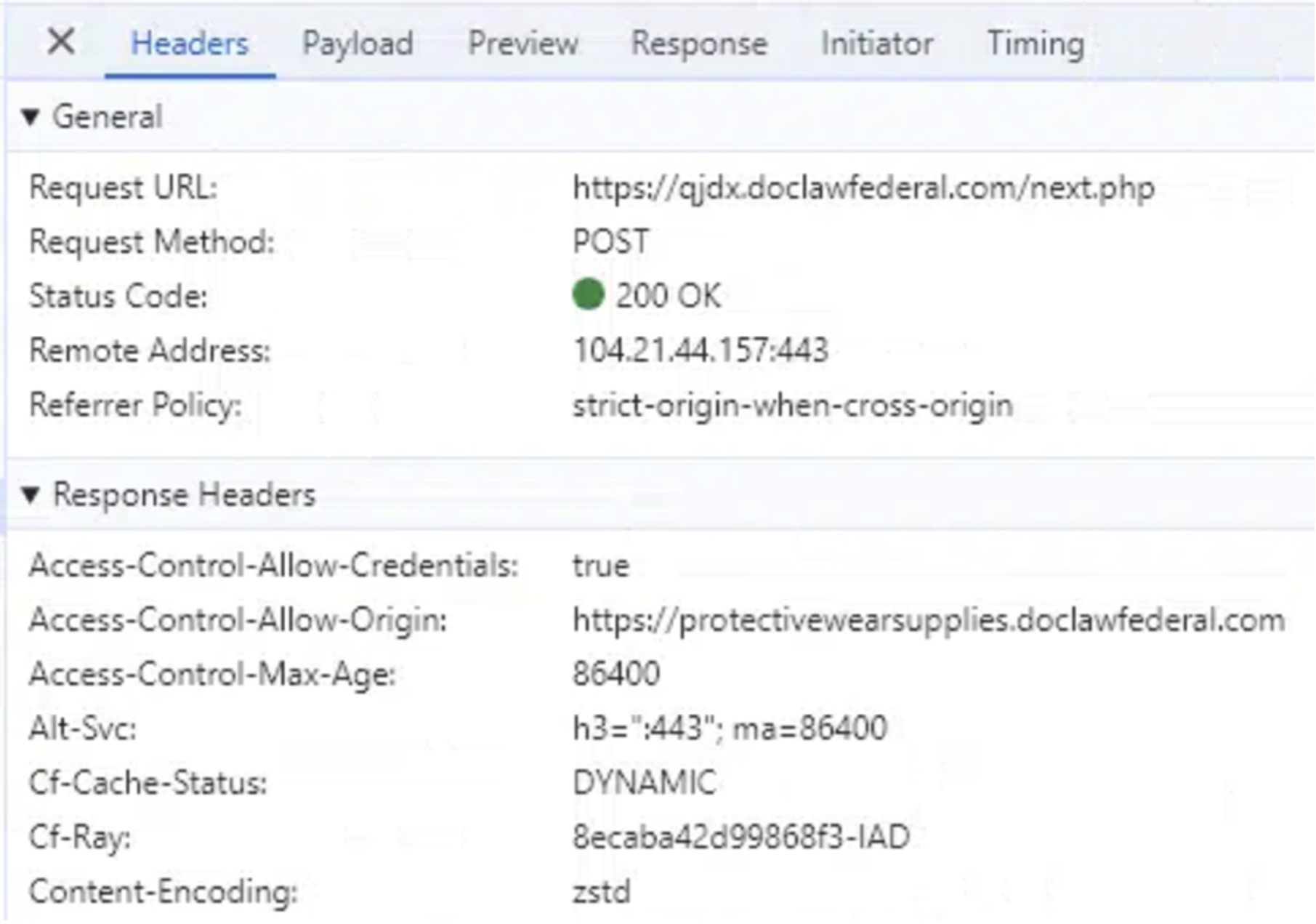
Task: Open the Initiator tab
Action: tap(877, 44)
